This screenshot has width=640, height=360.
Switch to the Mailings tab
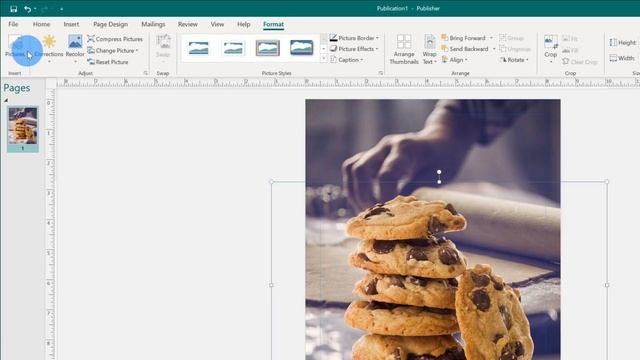[x=153, y=24]
